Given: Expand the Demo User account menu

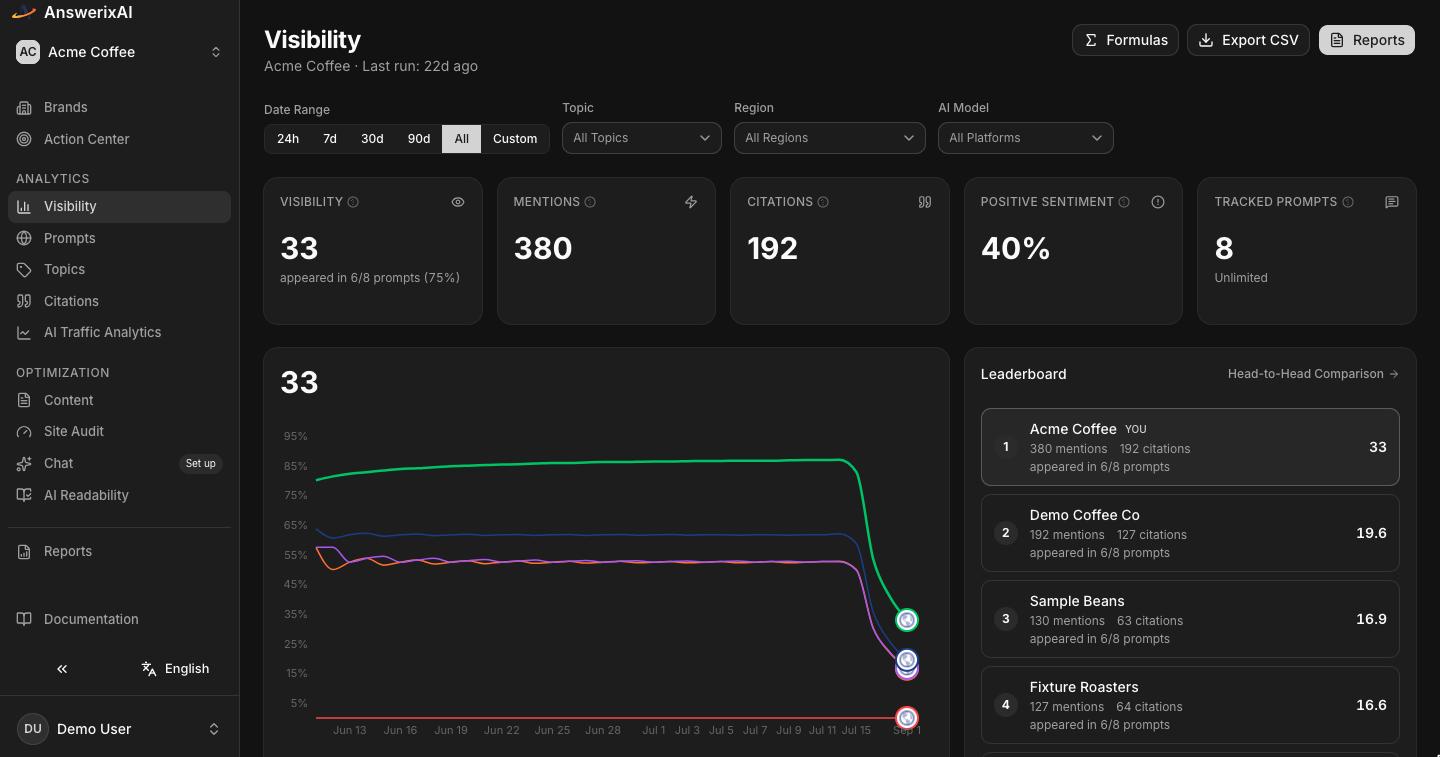Looking at the screenshot, I should pyautogui.click(x=119, y=729).
